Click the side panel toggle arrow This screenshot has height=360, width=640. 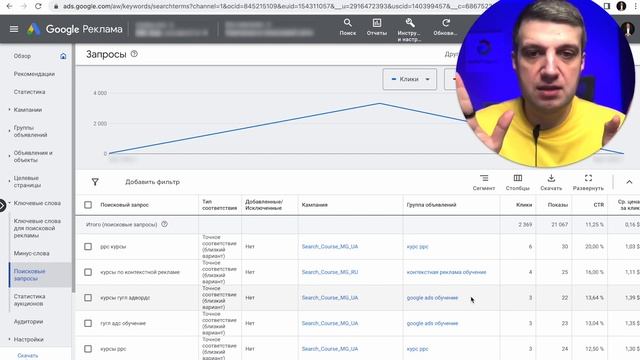click(x=2, y=205)
